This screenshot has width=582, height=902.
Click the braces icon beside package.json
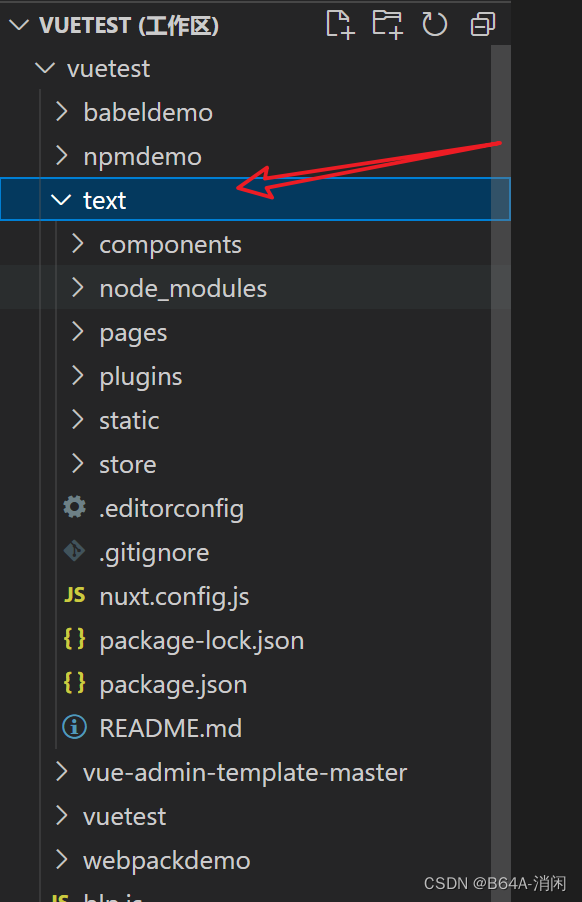coord(73,684)
